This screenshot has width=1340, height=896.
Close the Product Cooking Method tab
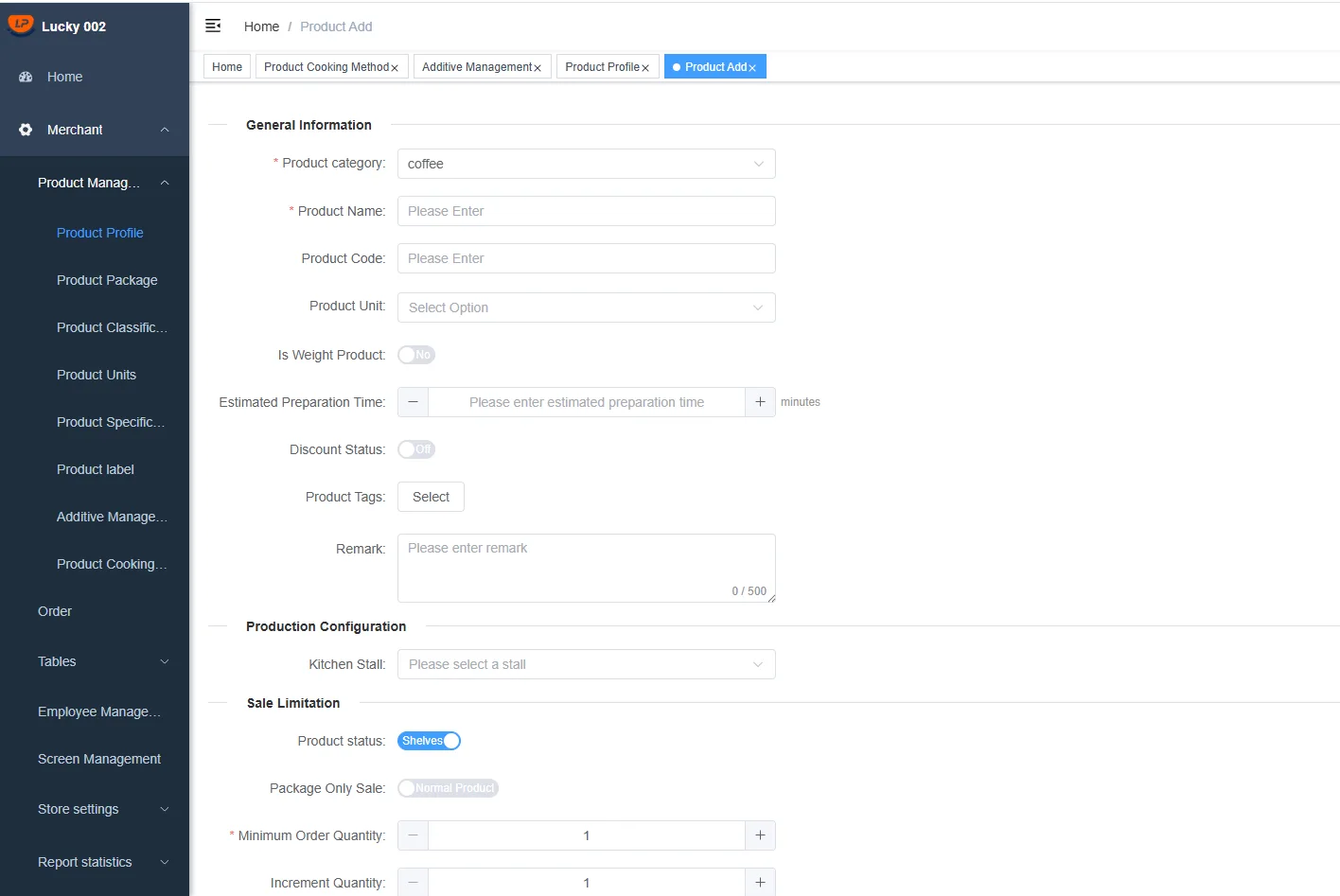[395, 68]
